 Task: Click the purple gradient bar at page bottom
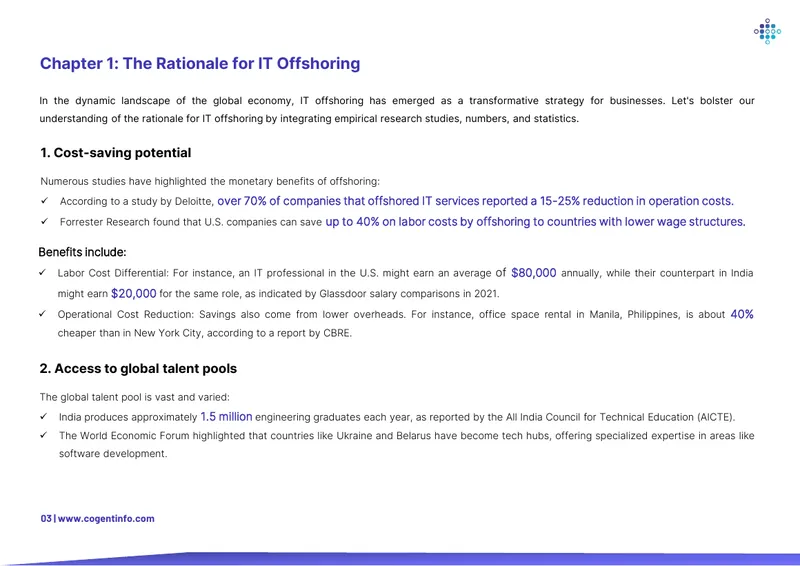(x=400, y=559)
